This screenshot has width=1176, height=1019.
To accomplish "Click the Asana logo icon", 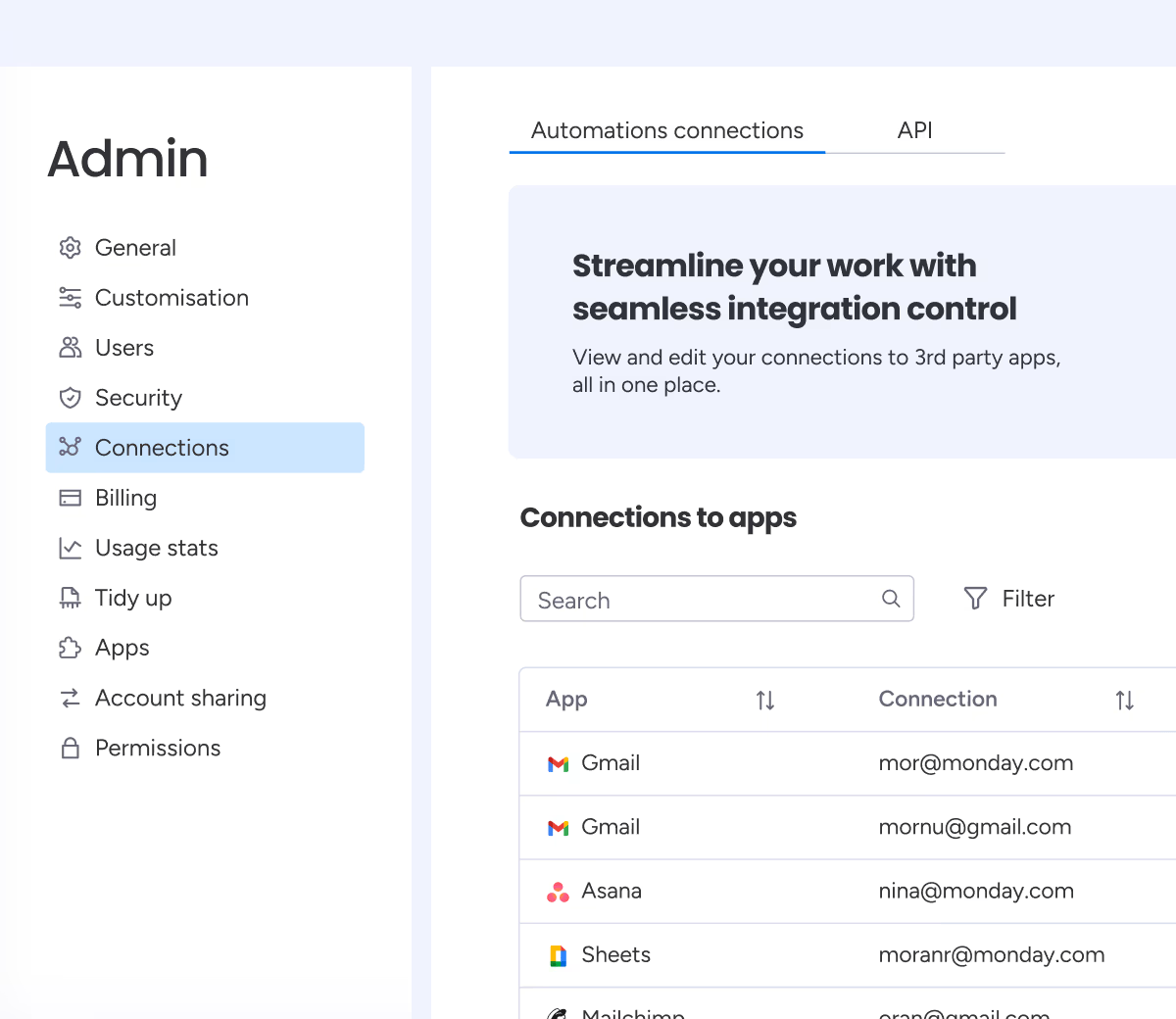I will [558, 892].
